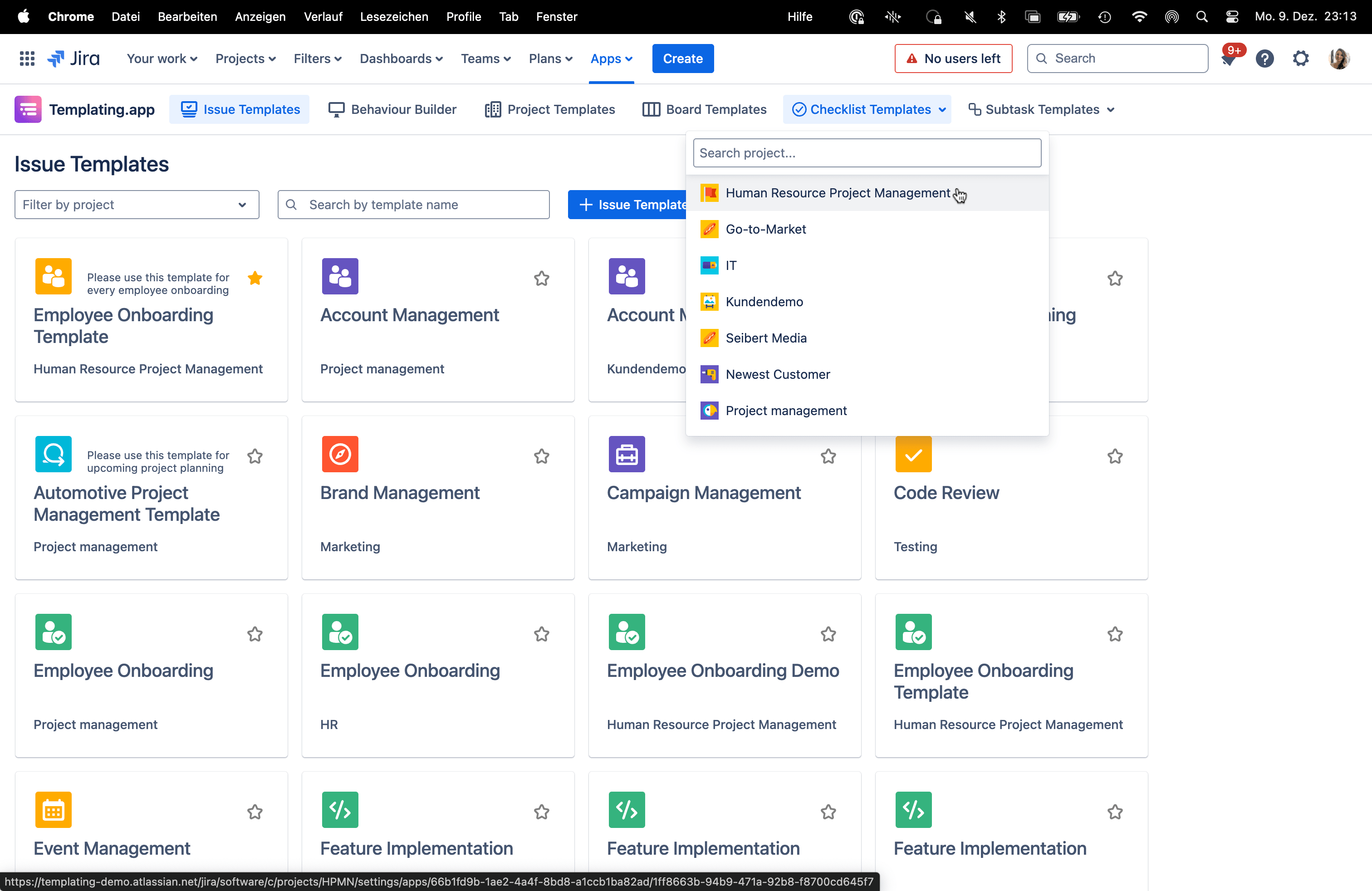Open Jira settings gear icon
1372x891 pixels.
point(1300,59)
